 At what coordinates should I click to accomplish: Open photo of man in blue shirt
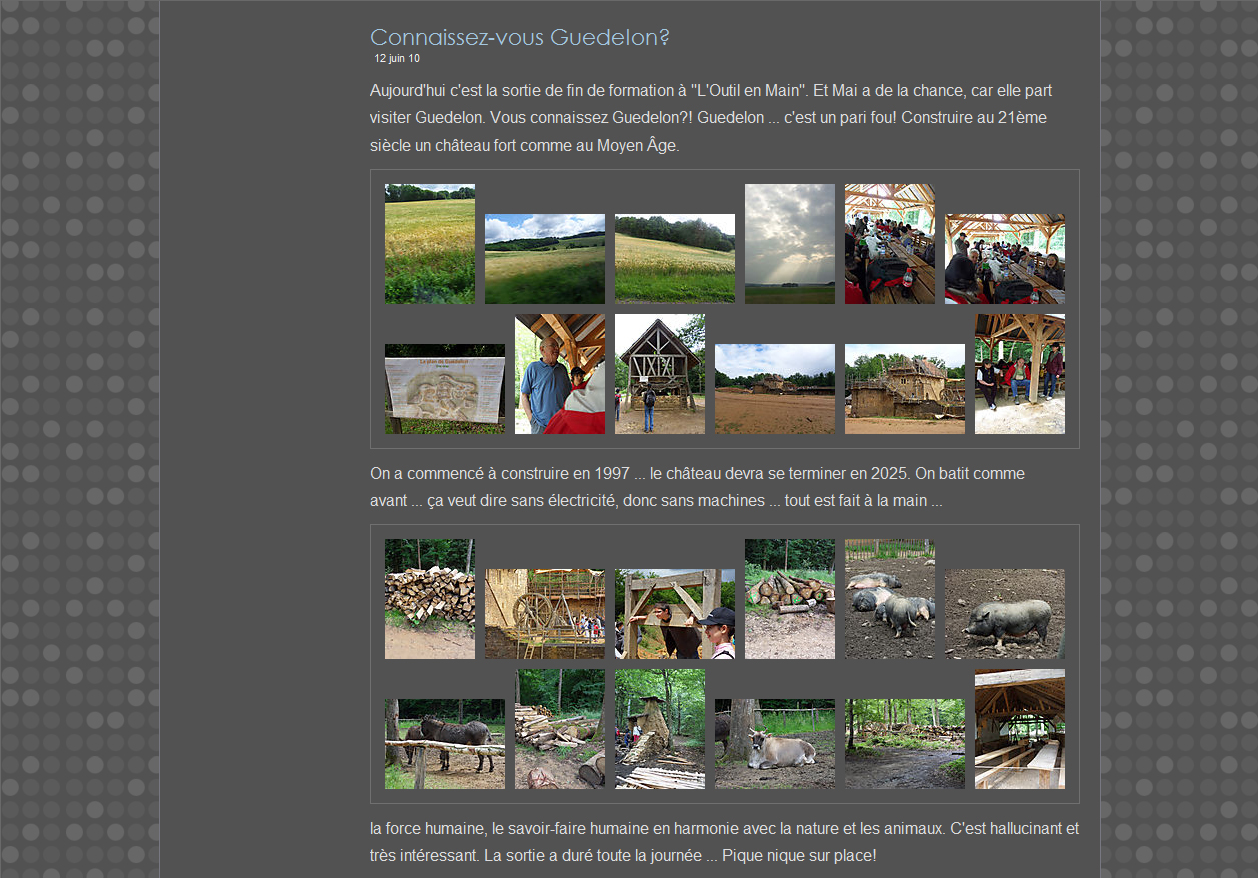(559, 373)
